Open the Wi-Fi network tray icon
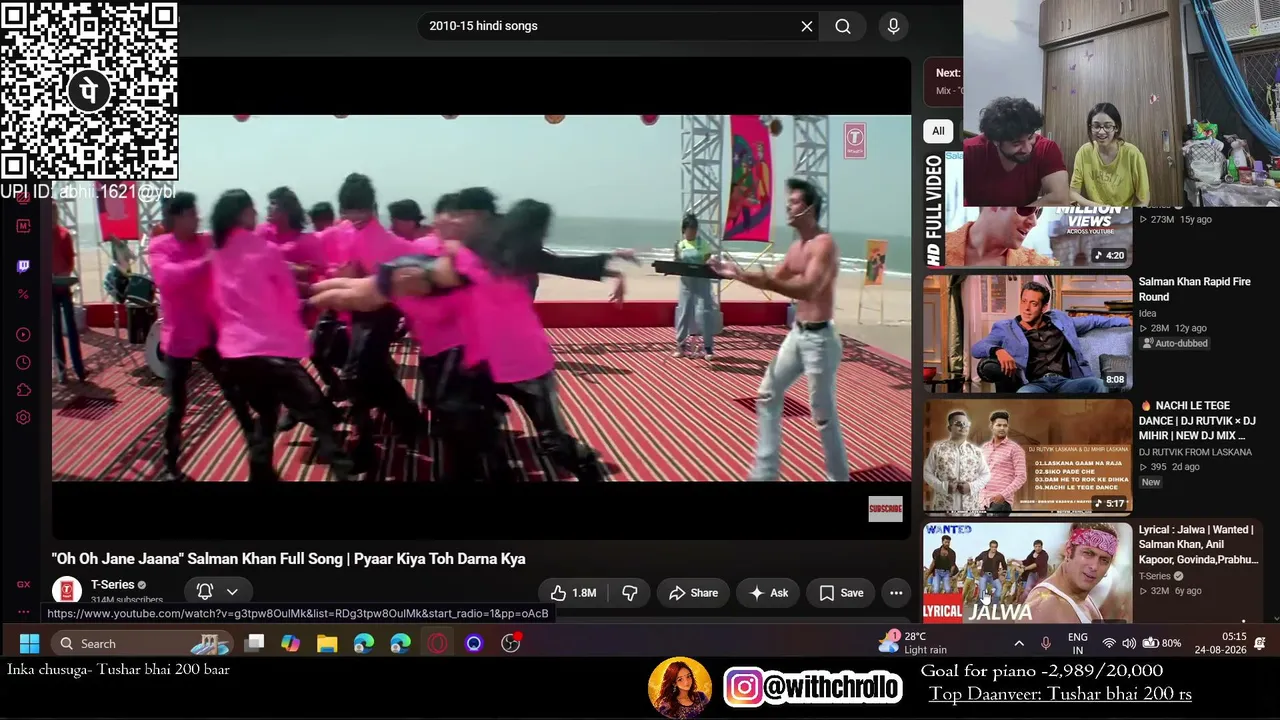 (1108, 644)
